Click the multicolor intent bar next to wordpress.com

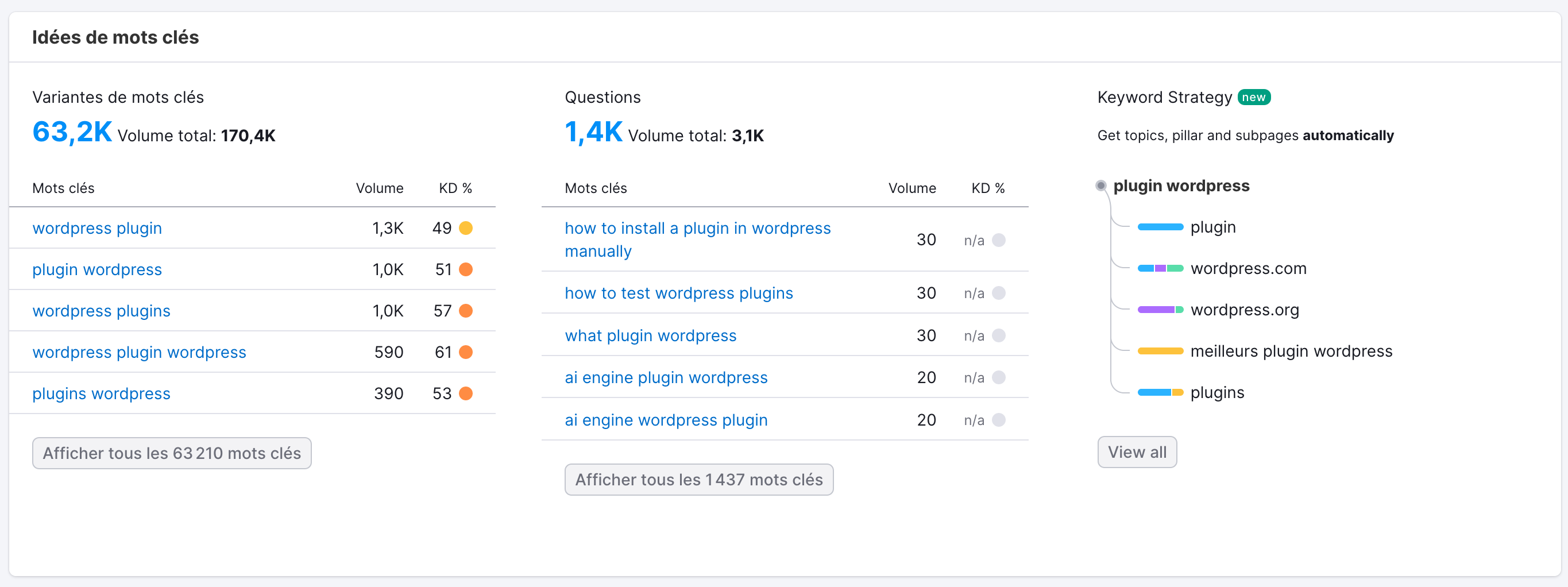(x=1160, y=269)
